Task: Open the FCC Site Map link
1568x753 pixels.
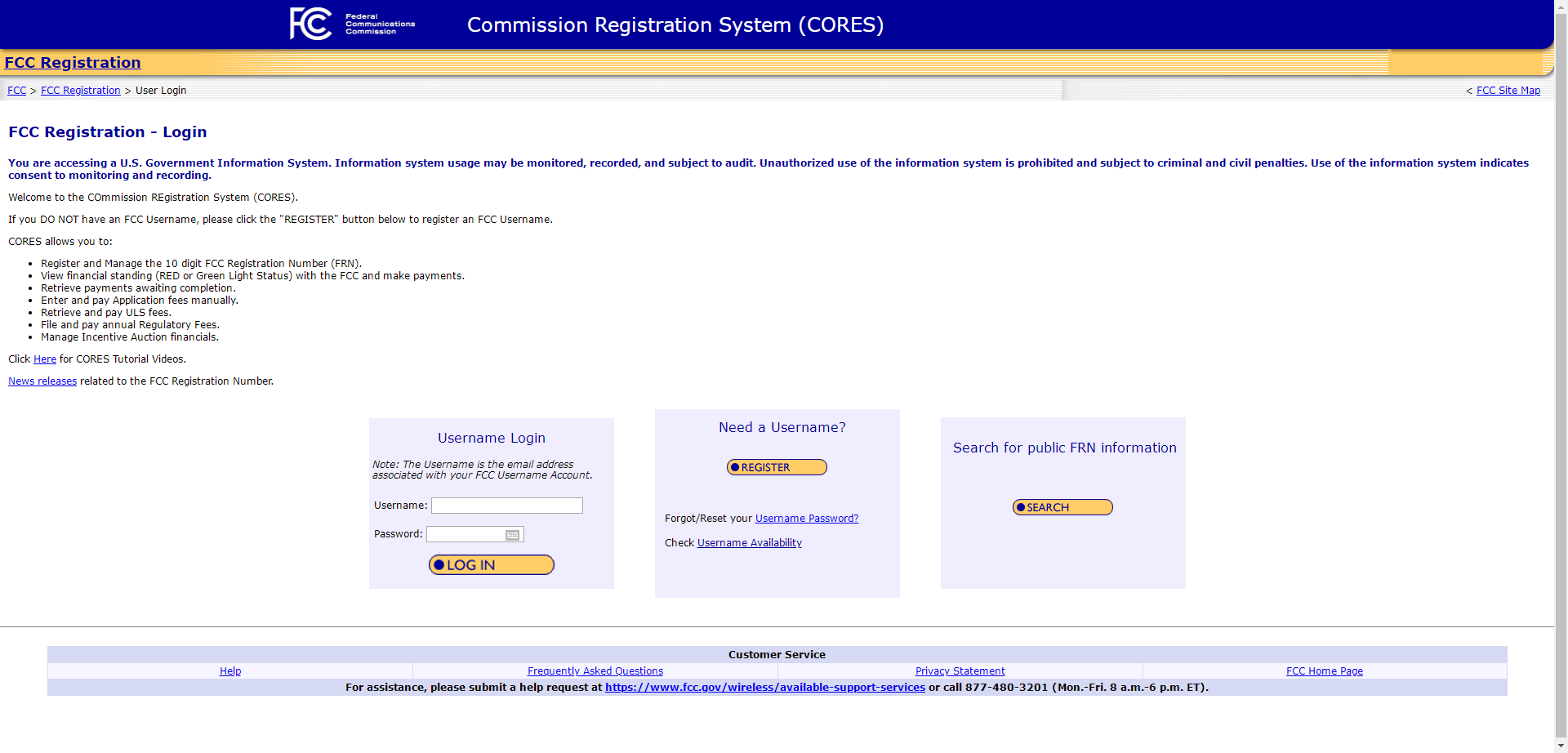Action: [x=1508, y=91]
